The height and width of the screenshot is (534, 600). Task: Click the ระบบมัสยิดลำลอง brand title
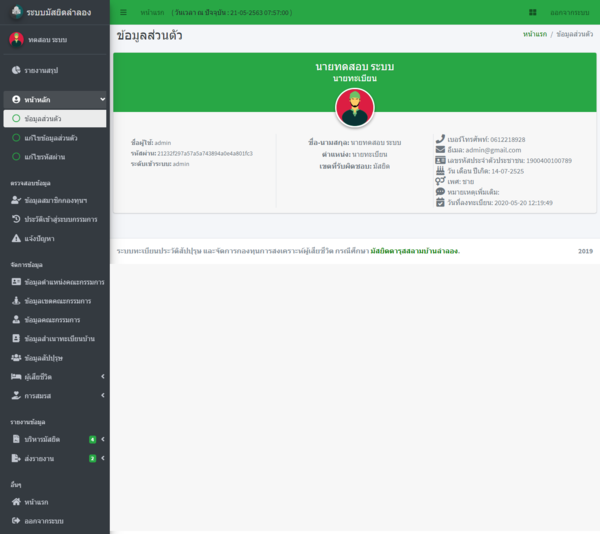point(59,12)
